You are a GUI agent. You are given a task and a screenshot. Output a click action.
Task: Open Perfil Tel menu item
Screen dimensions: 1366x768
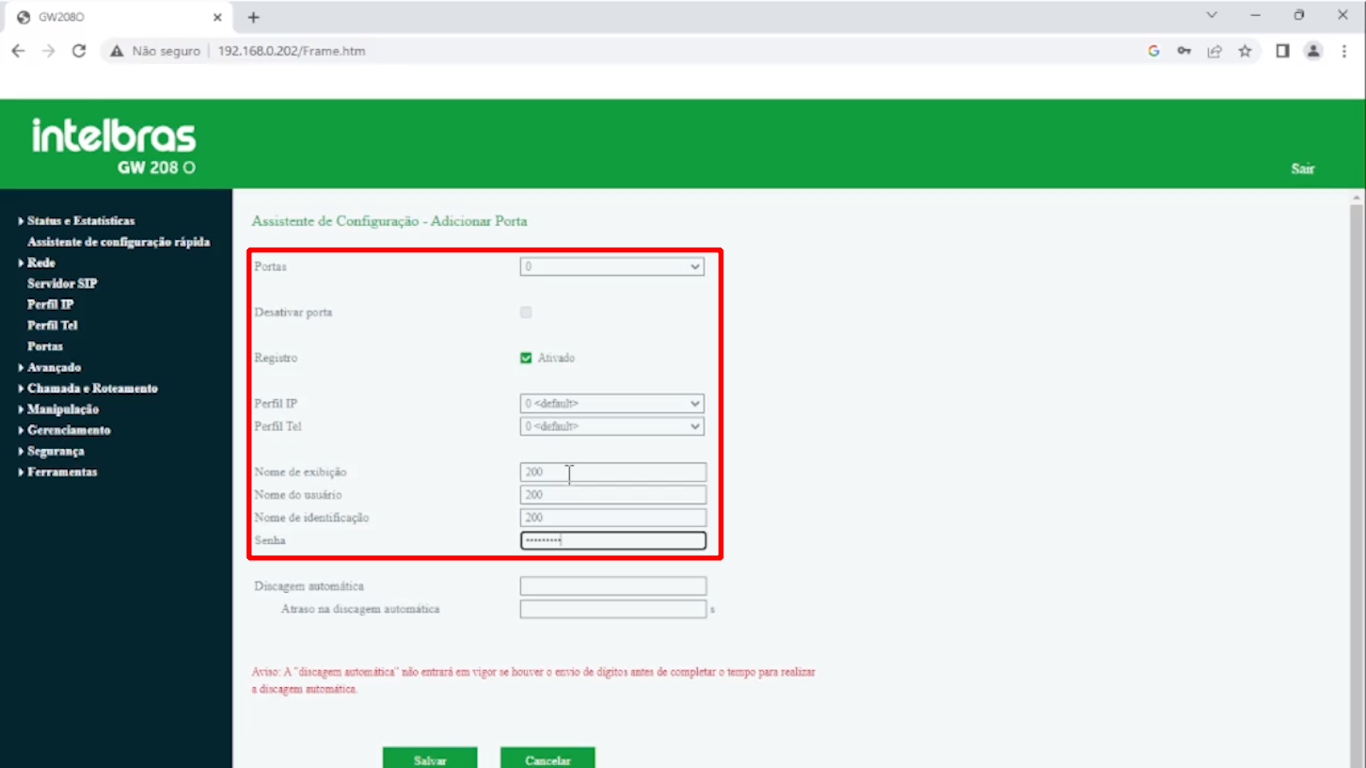(52, 326)
